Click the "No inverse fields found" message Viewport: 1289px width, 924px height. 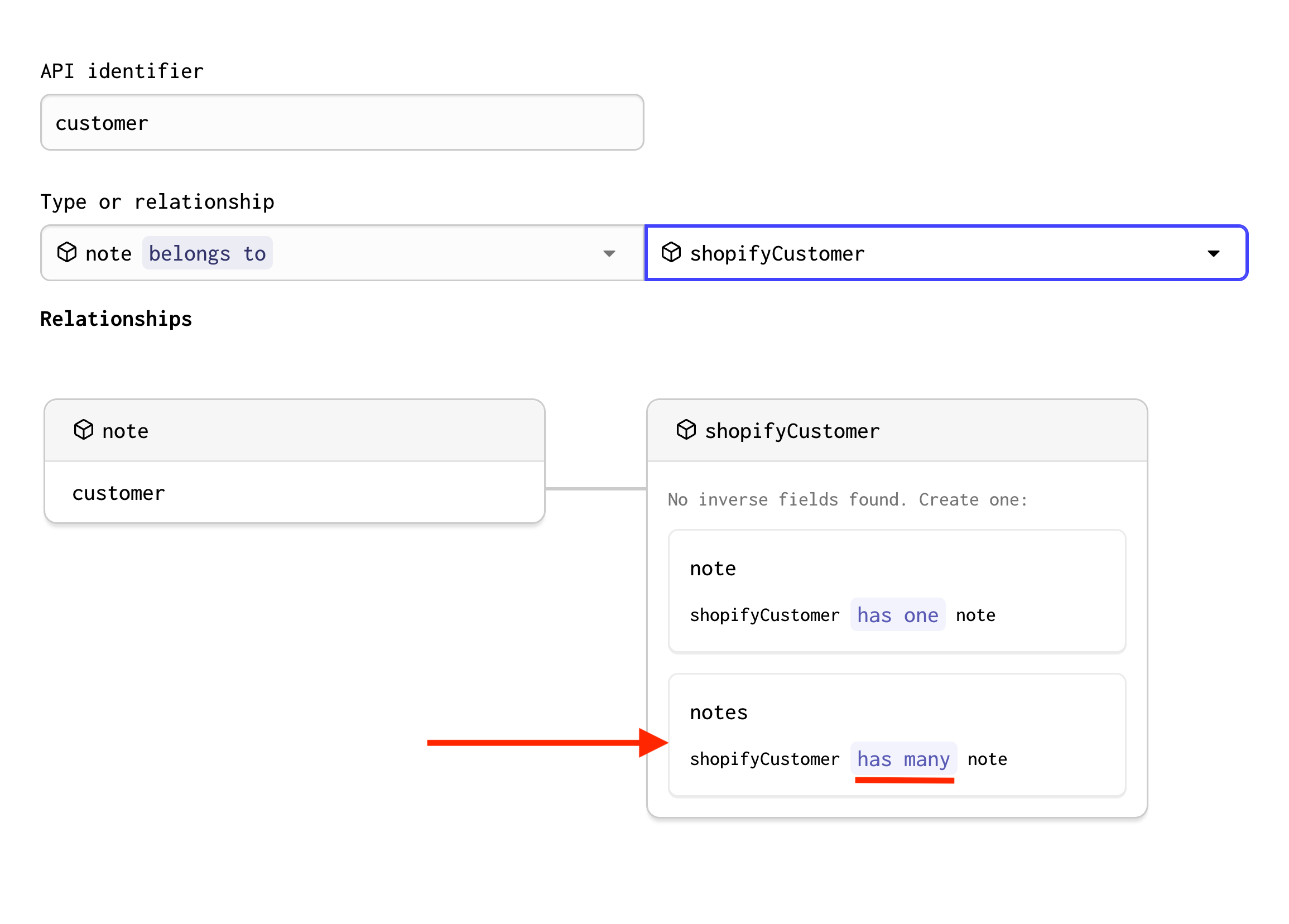point(847,499)
